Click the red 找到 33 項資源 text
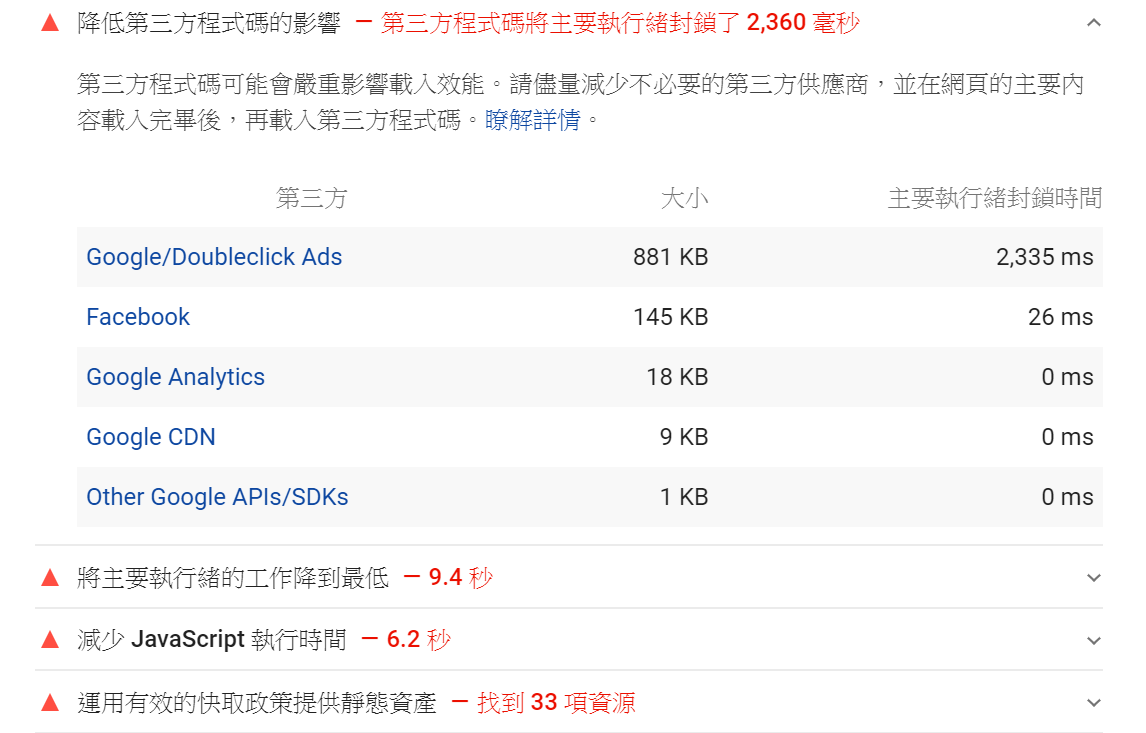 pos(556,703)
